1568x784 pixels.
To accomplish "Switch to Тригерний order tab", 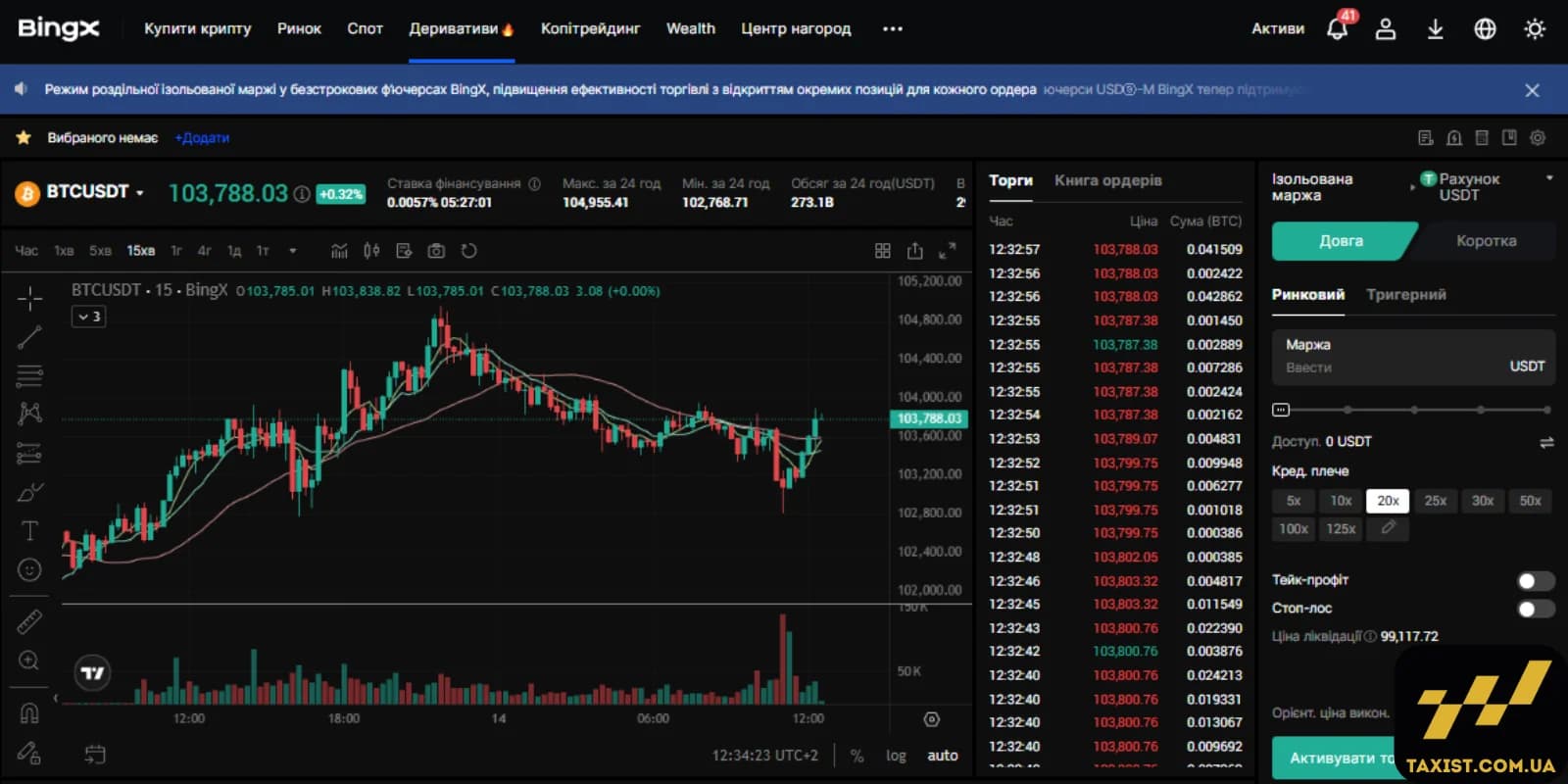I will (1406, 294).
